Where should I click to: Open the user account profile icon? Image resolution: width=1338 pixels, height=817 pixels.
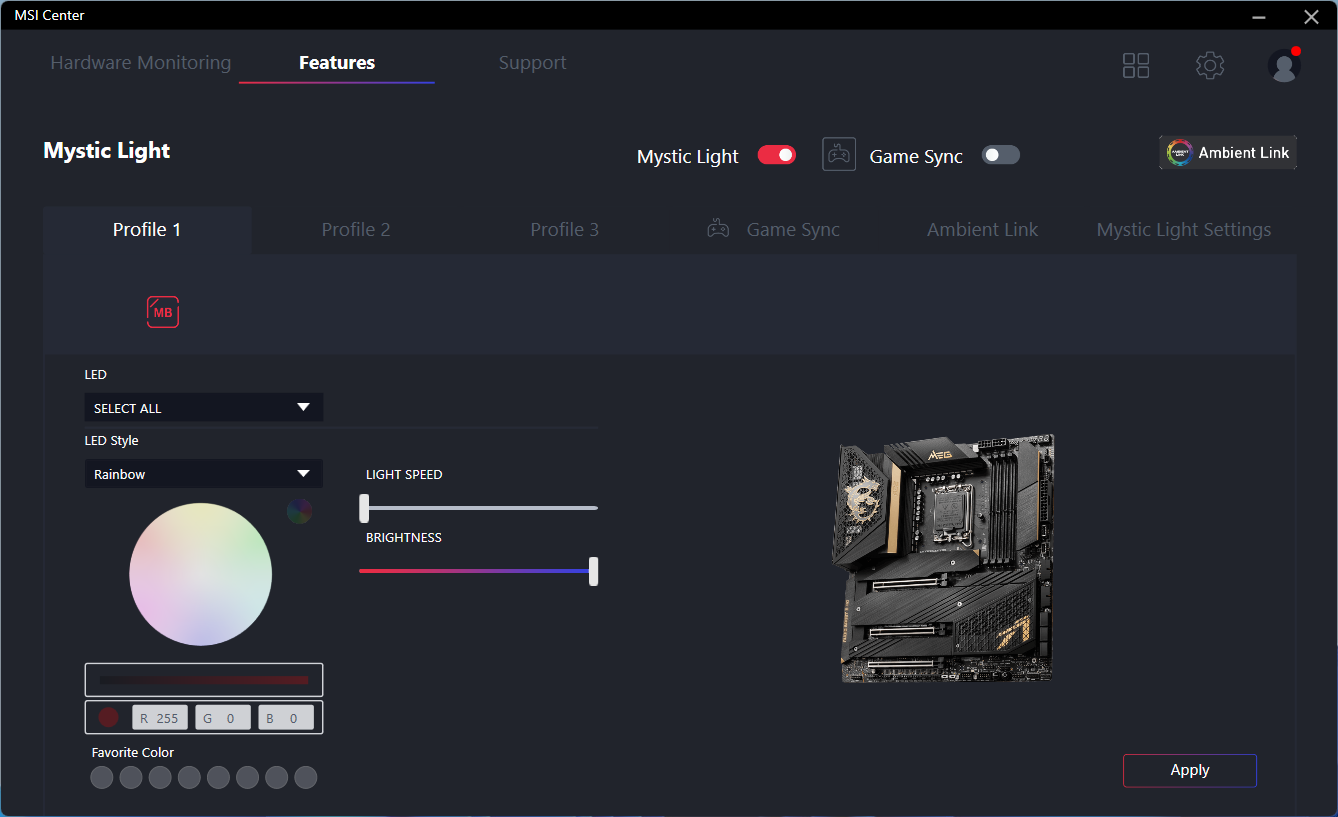[x=1284, y=65]
